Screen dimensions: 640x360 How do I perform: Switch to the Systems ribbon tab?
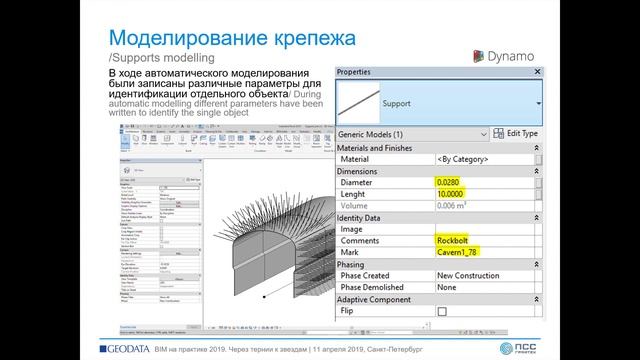(x=161, y=131)
